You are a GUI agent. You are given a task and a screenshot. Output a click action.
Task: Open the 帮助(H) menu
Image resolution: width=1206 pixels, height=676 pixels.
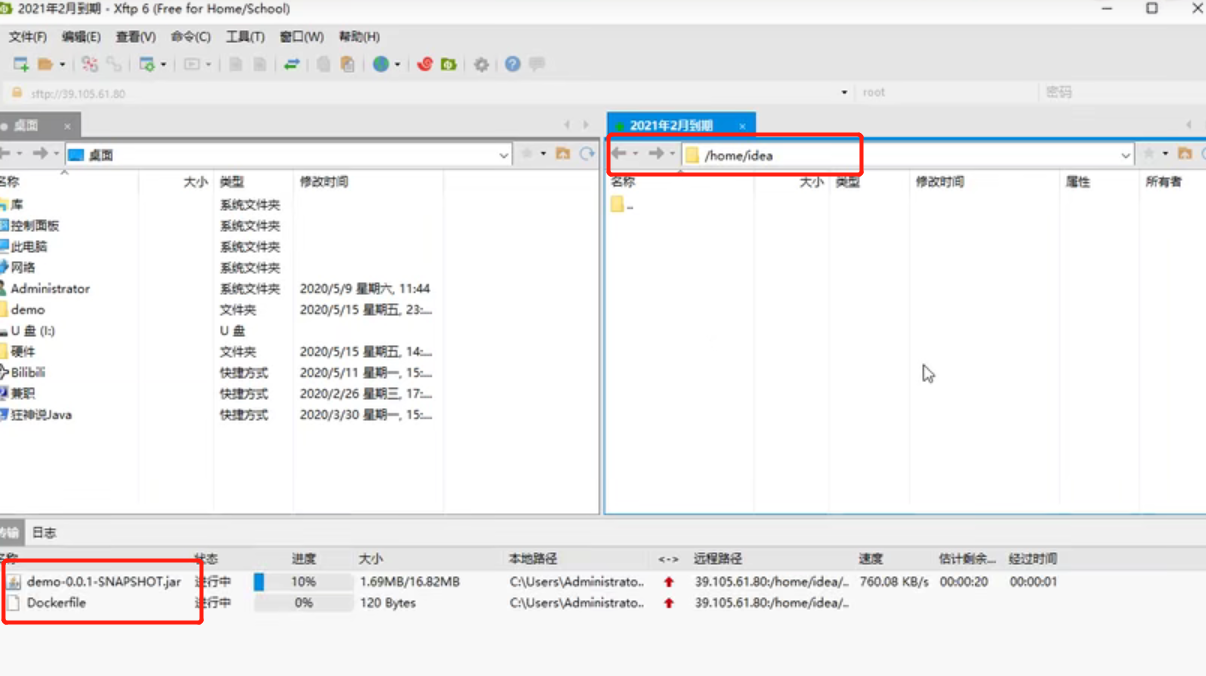coord(359,37)
